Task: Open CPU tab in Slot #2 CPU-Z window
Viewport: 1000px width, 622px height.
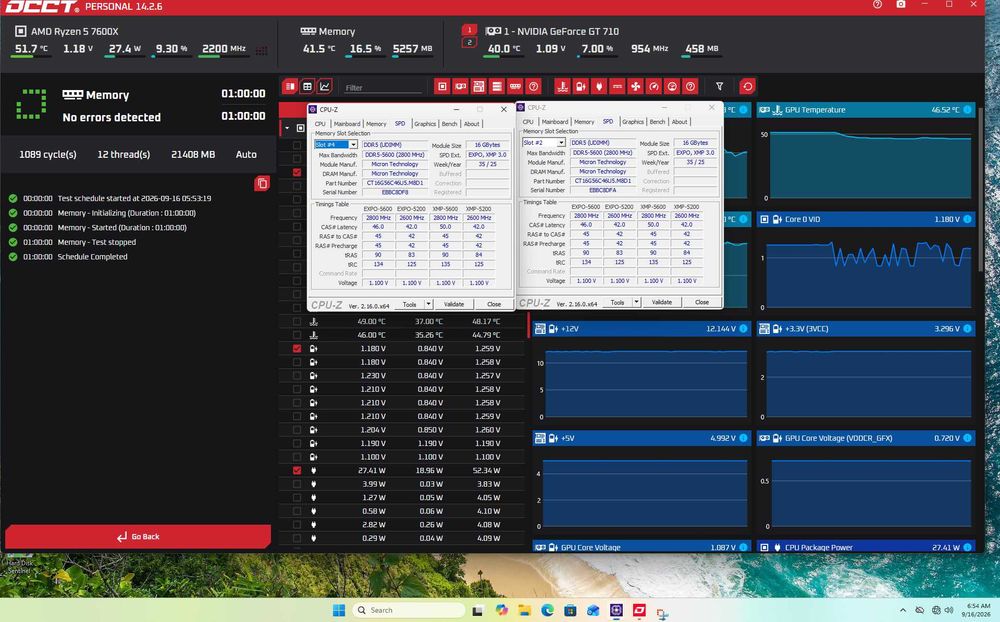Action: point(528,122)
